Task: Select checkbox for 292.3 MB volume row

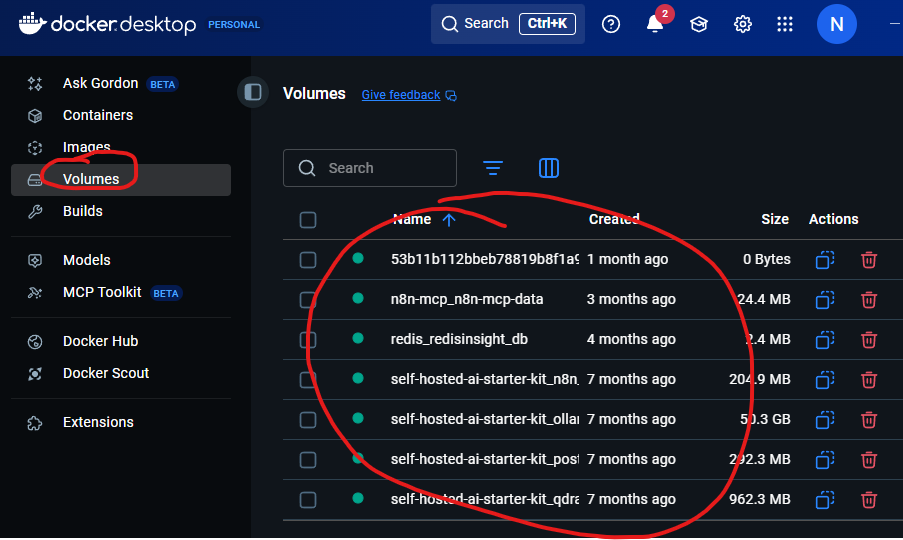Action: pyautogui.click(x=308, y=460)
